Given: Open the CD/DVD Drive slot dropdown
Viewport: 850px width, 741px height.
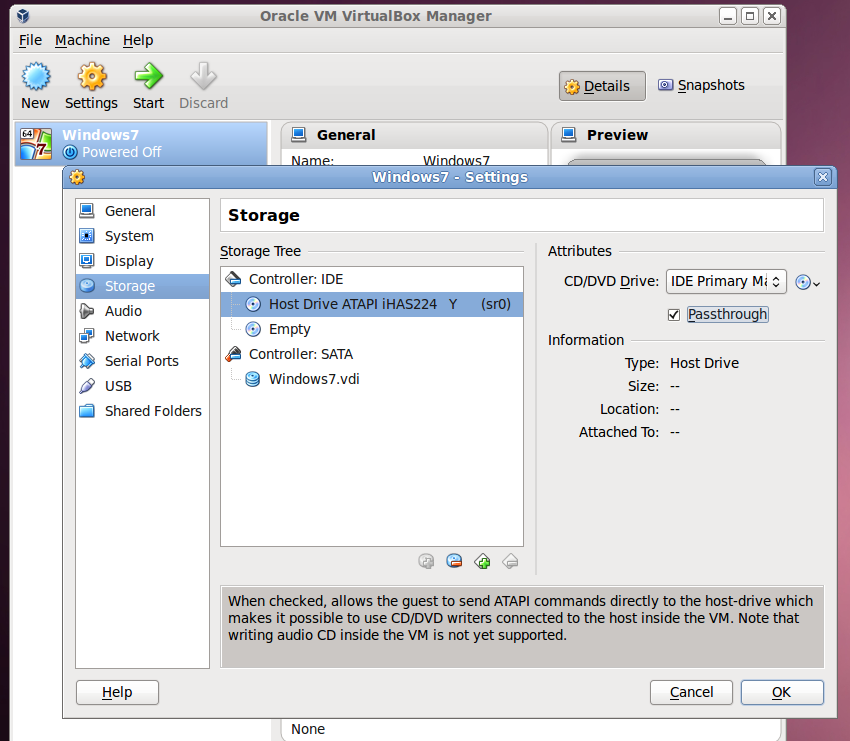Looking at the screenshot, I should (x=726, y=281).
